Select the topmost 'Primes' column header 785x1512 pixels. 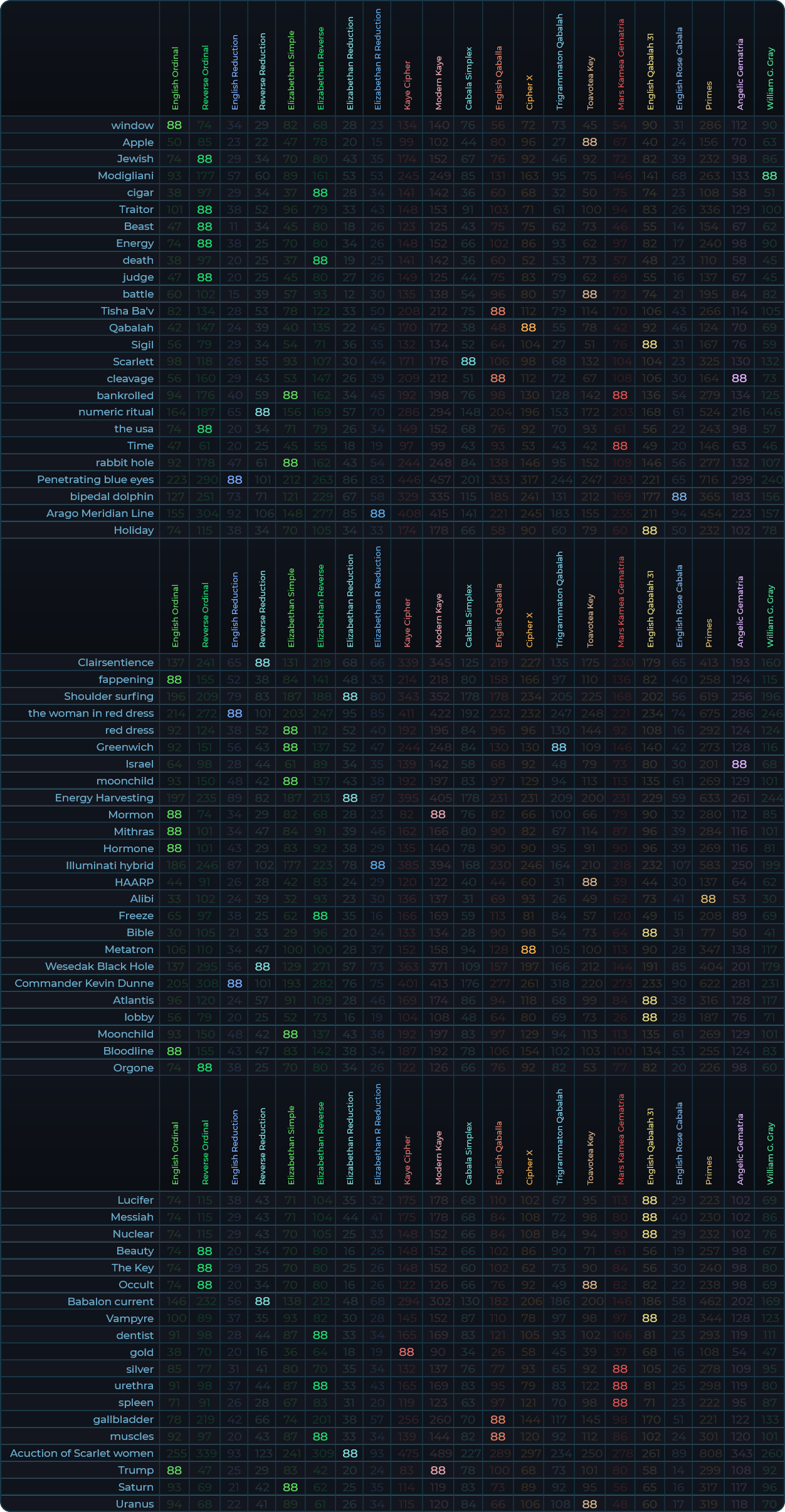pos(709,95)
